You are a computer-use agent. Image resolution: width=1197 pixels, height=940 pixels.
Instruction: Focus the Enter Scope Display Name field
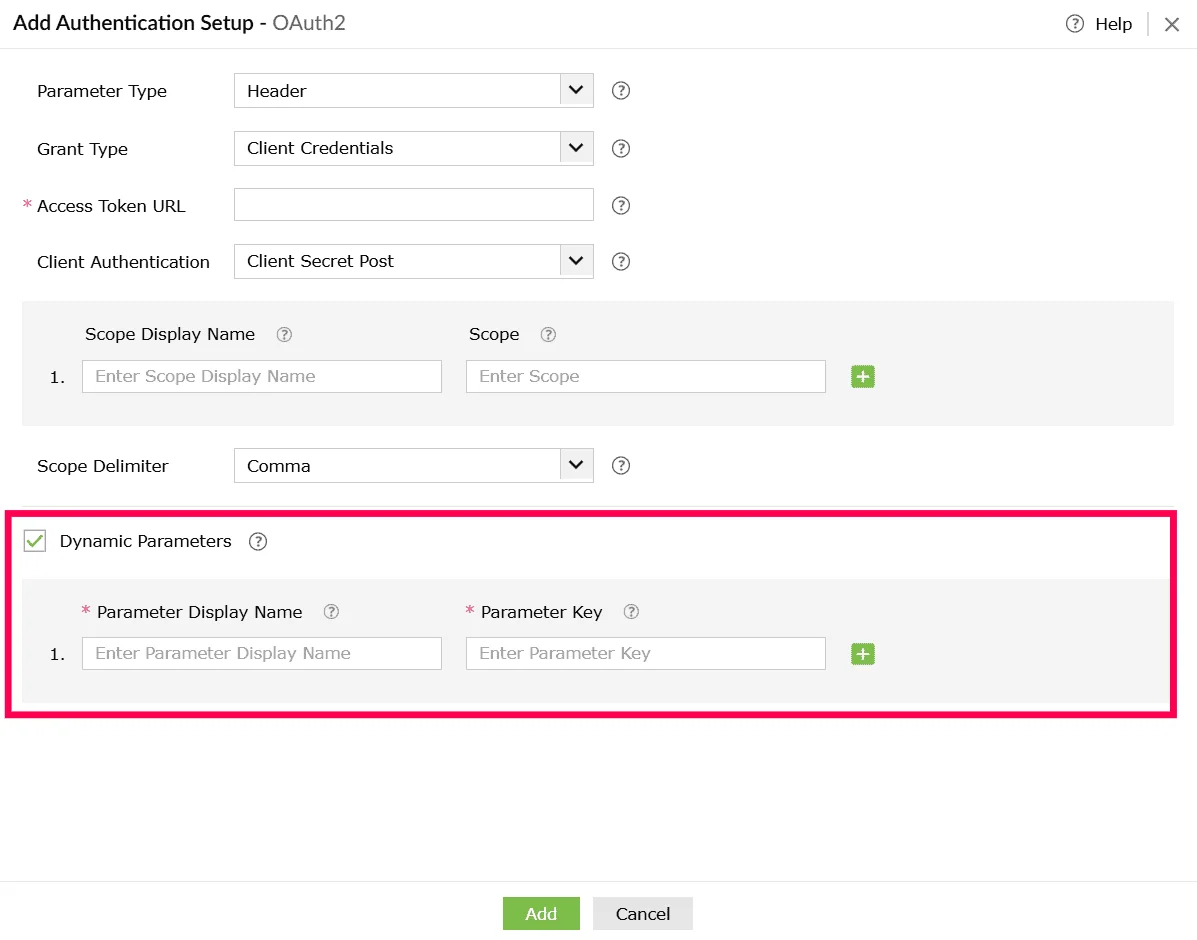pos(262,376)
